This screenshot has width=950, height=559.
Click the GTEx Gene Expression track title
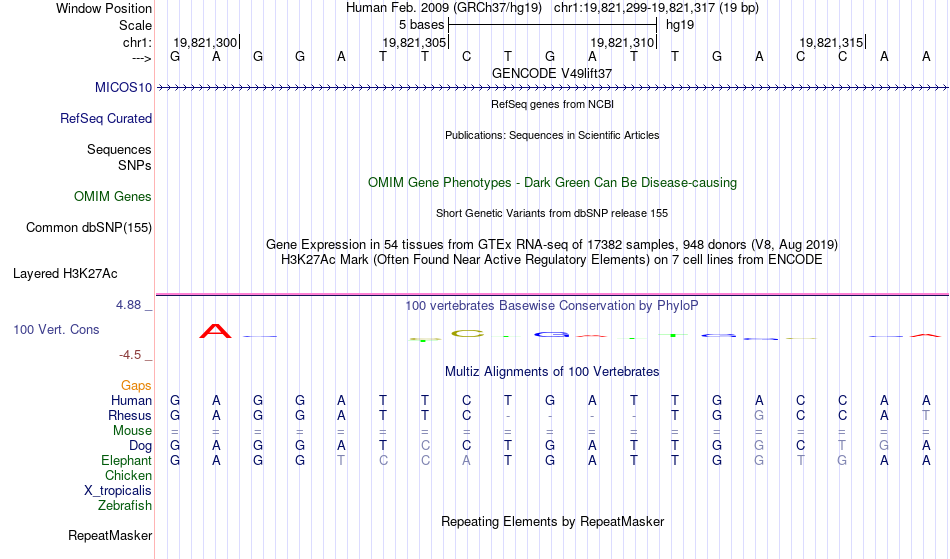552,245
